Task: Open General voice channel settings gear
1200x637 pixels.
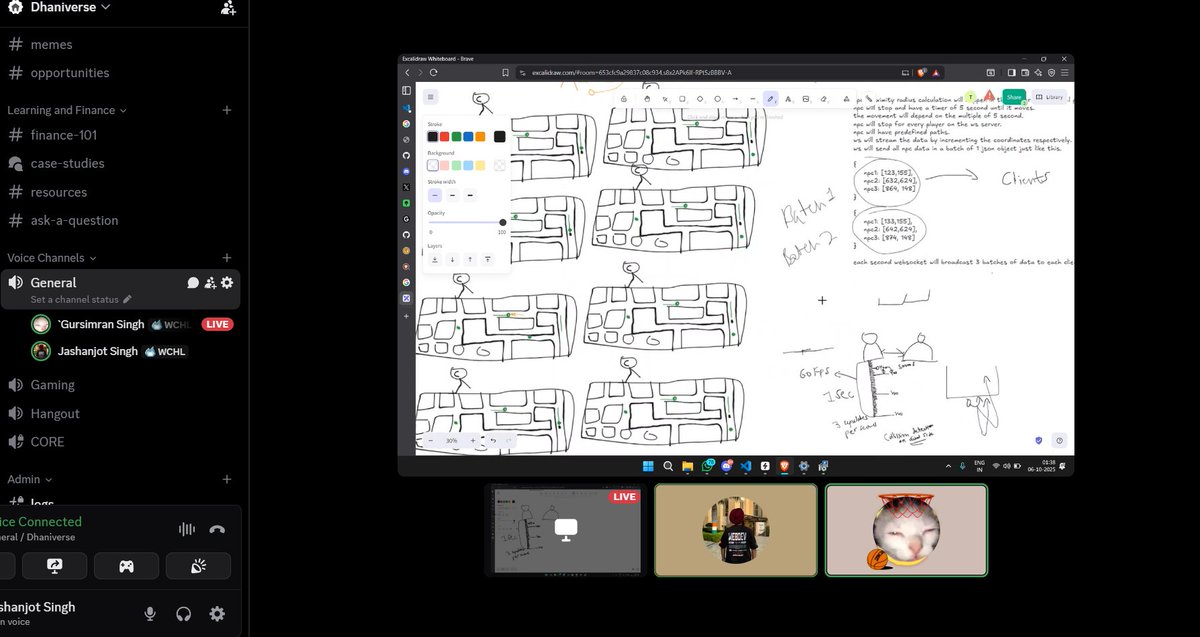Action: (227, 283)
